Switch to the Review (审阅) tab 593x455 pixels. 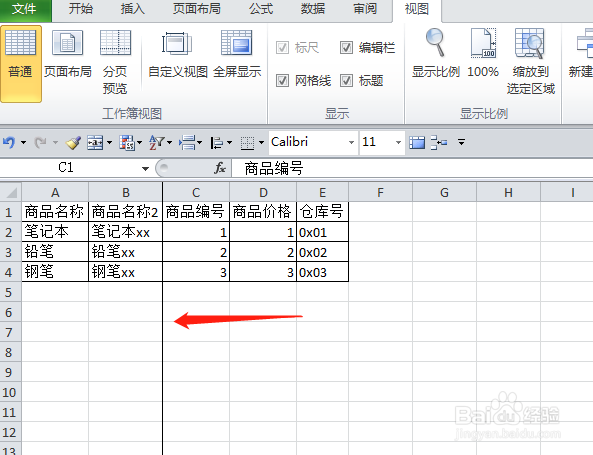365,9
